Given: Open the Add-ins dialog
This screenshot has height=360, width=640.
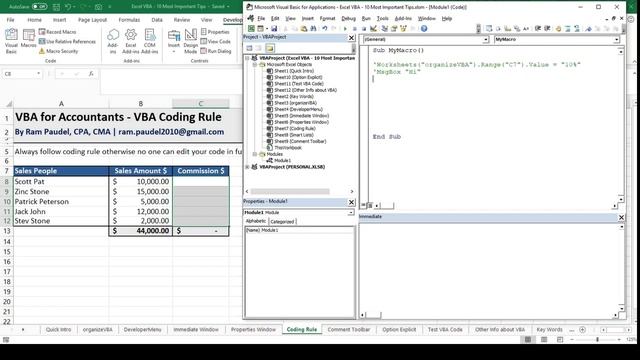Looking at the screenshot, I should [x=113, y=41].
